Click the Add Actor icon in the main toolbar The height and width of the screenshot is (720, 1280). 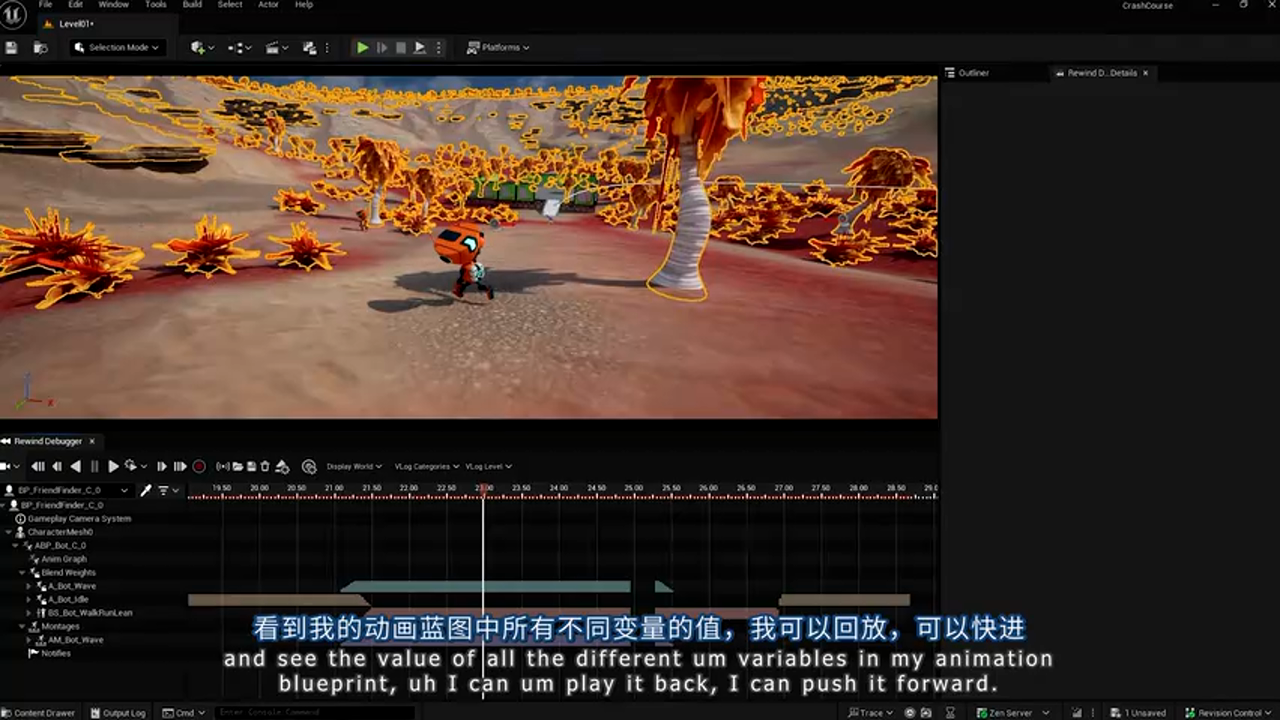pos(197,47)
